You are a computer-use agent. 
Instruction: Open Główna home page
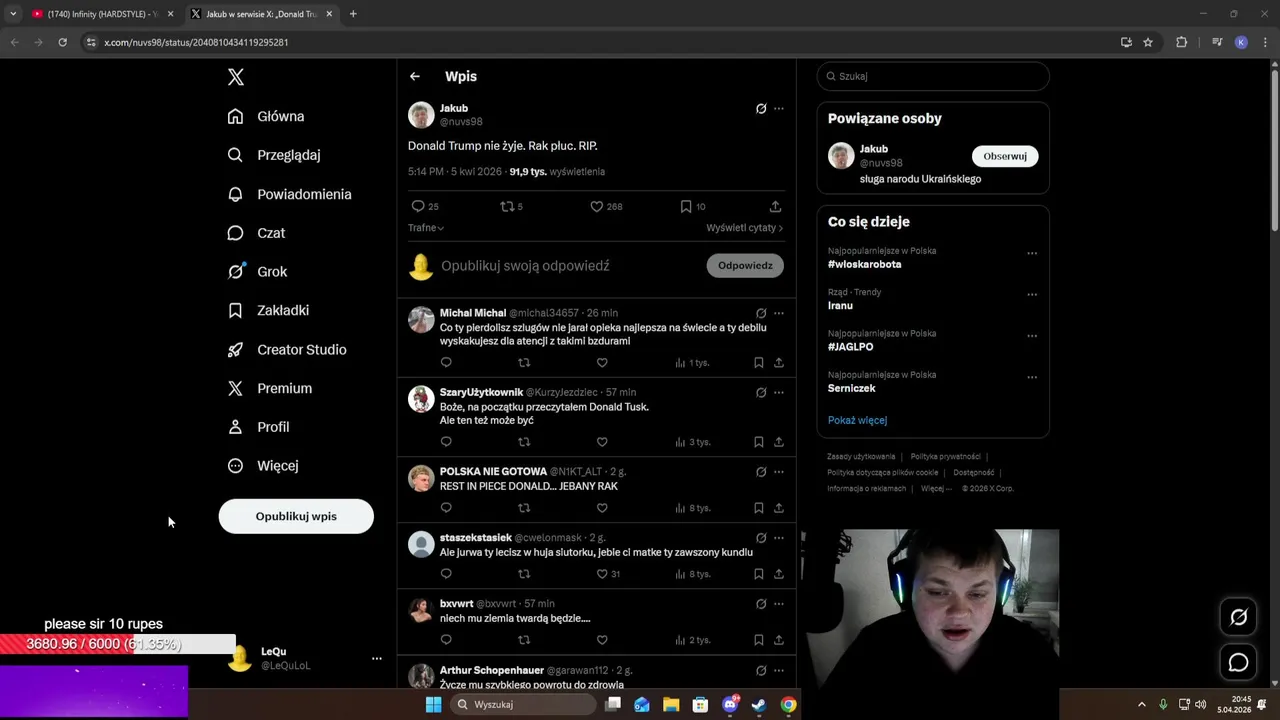(266, 116)
